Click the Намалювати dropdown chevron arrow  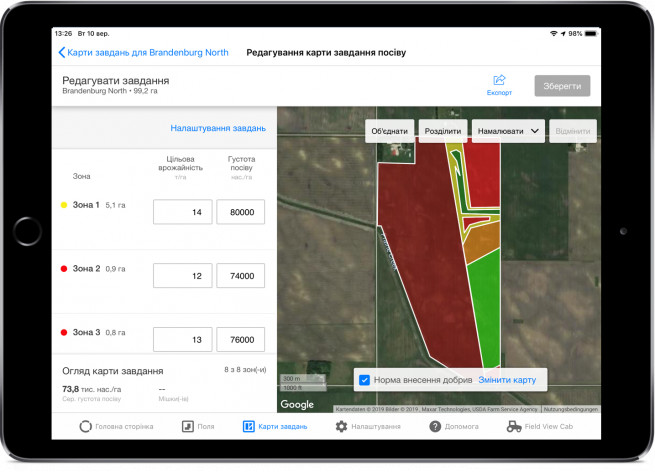pyautogui.click(x=535, y=131)
